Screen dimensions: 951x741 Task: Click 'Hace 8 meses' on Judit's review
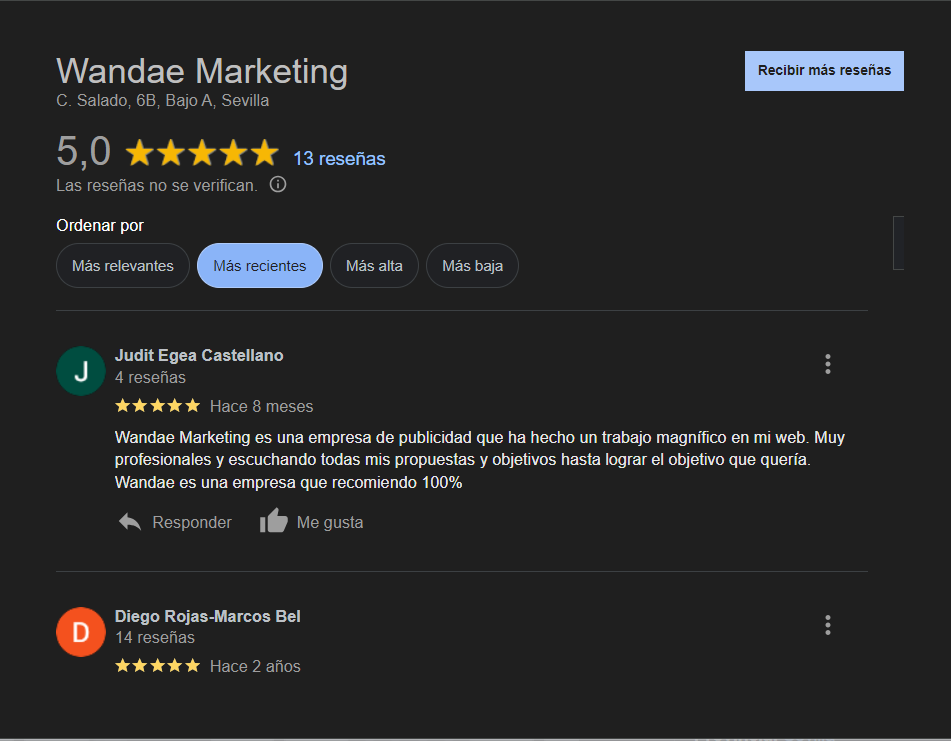point(261,406)
